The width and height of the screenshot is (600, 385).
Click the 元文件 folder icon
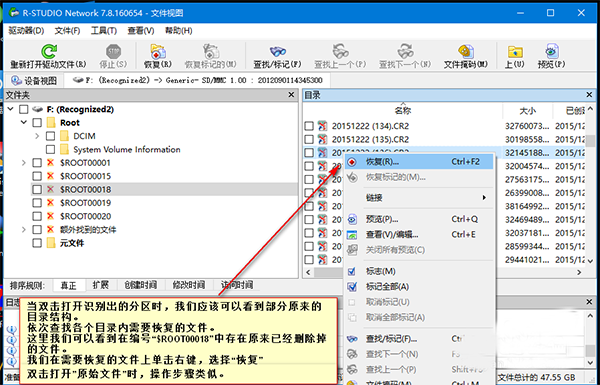click(x=51, y=243)
